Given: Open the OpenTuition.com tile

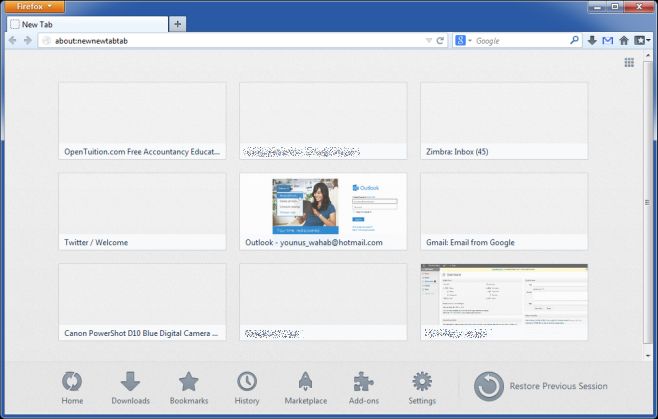Looking at the screenshot, I should click(x=142, y=121).
